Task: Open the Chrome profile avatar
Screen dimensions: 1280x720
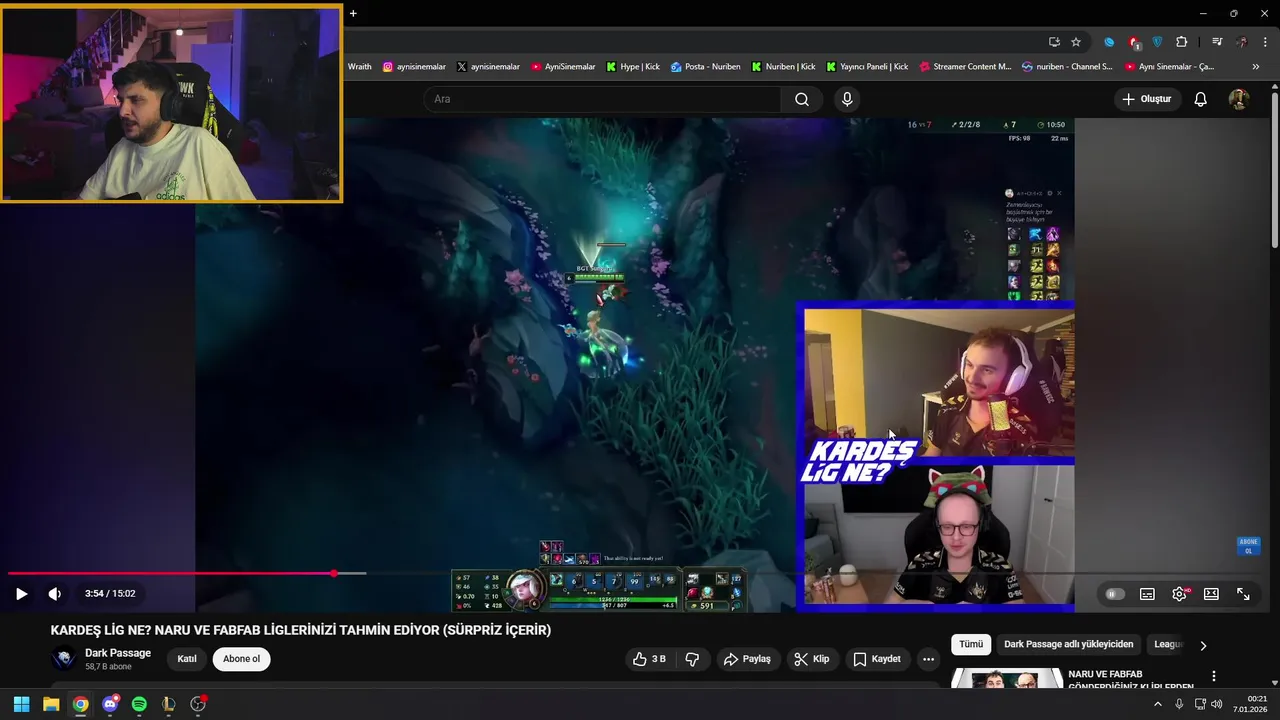Action: coord(1242,42)
